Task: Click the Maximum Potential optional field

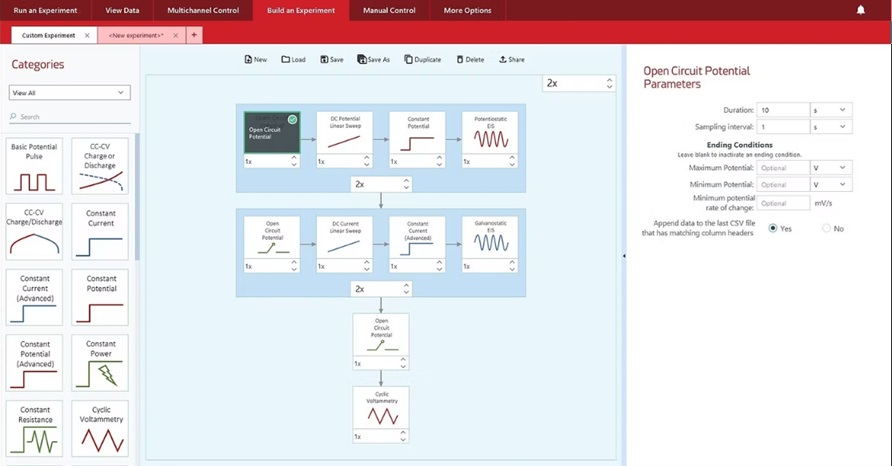Action: (x=783, y=168)
